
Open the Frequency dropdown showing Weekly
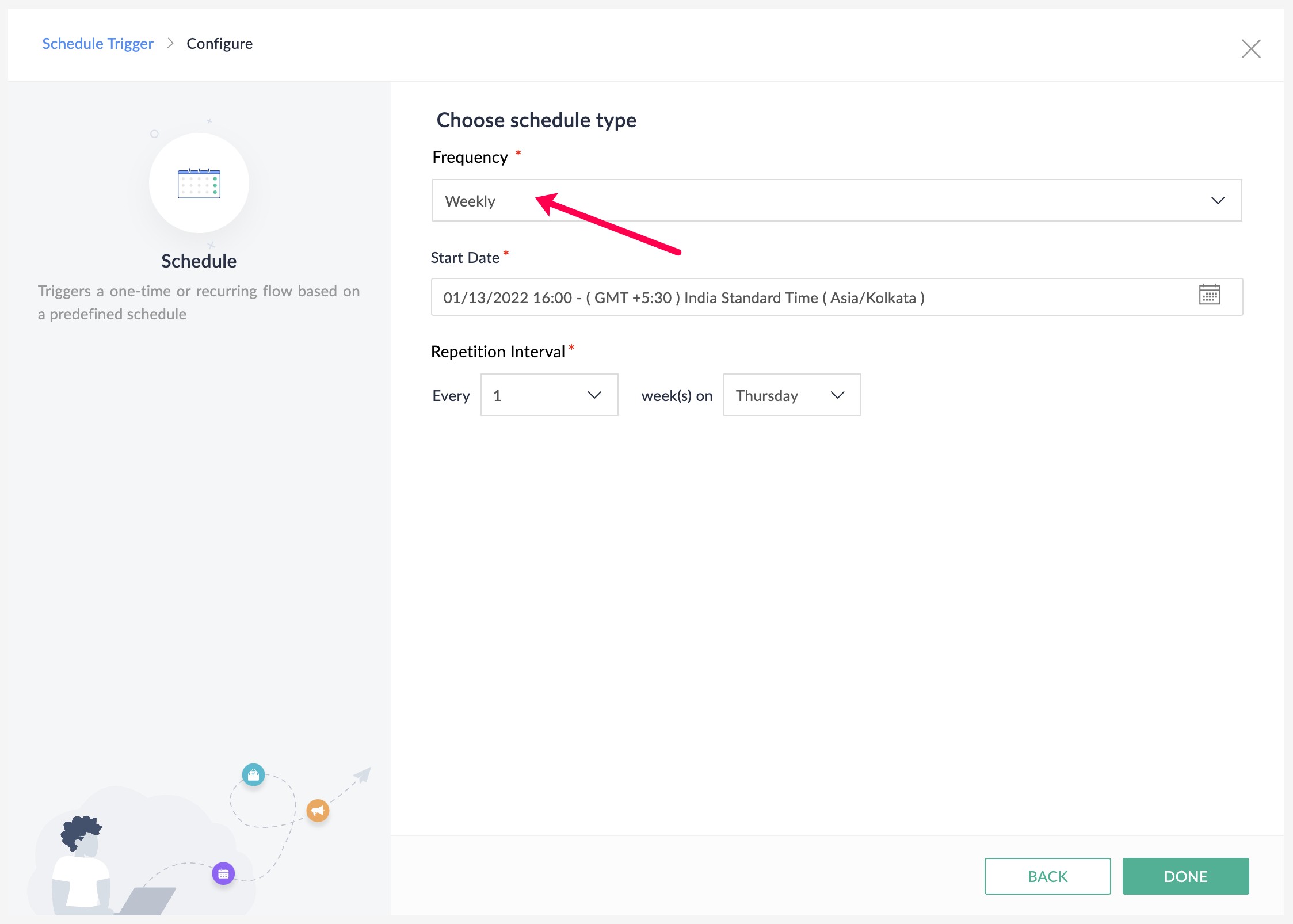[x=834, y=200]
